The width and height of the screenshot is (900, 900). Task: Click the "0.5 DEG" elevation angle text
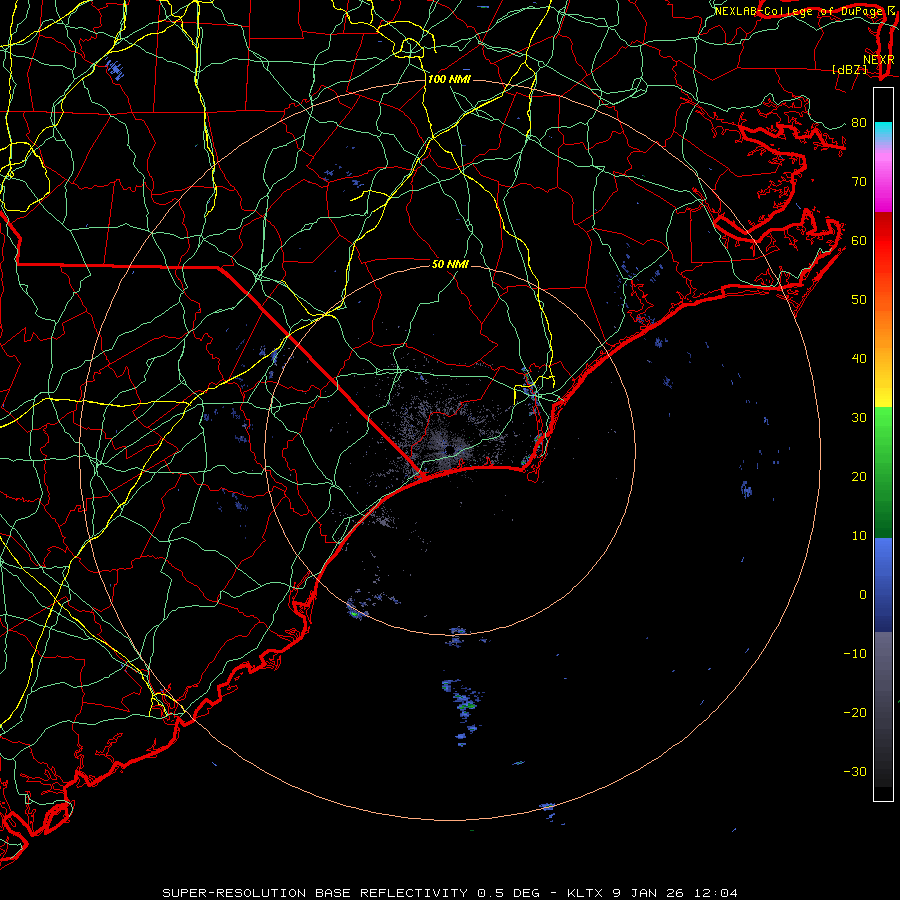(509, 893)
